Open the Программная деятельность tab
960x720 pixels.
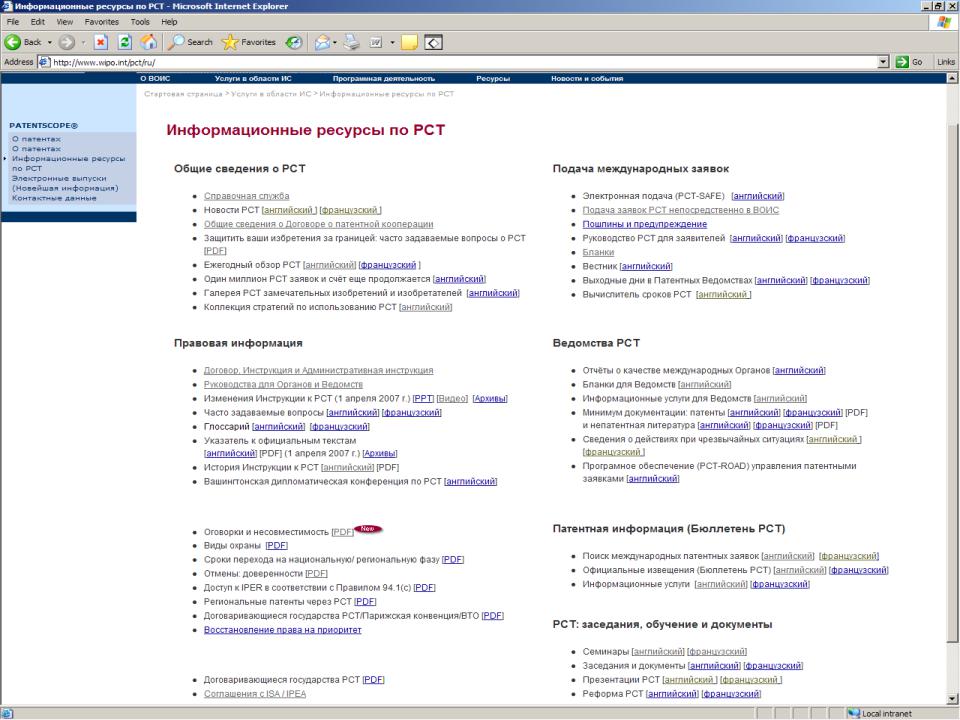(x=383, y=78)
